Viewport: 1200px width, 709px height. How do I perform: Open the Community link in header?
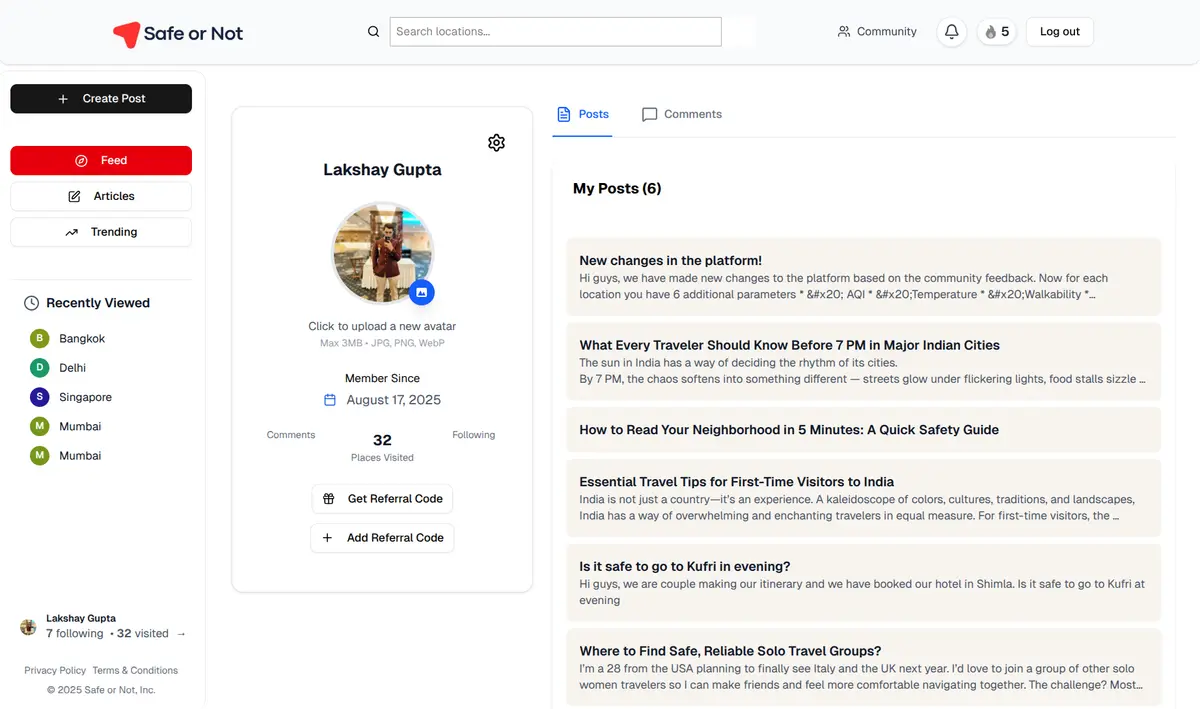[877, 32]
